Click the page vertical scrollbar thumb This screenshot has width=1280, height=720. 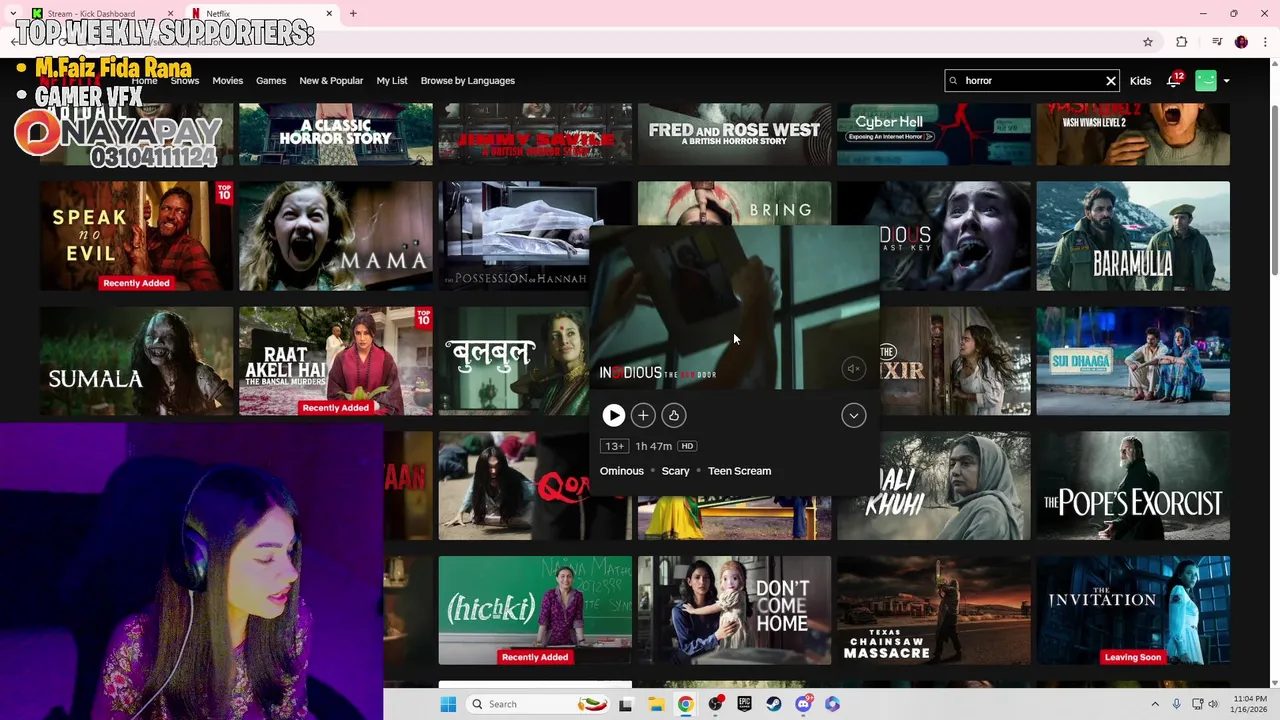coord(1274,190)
